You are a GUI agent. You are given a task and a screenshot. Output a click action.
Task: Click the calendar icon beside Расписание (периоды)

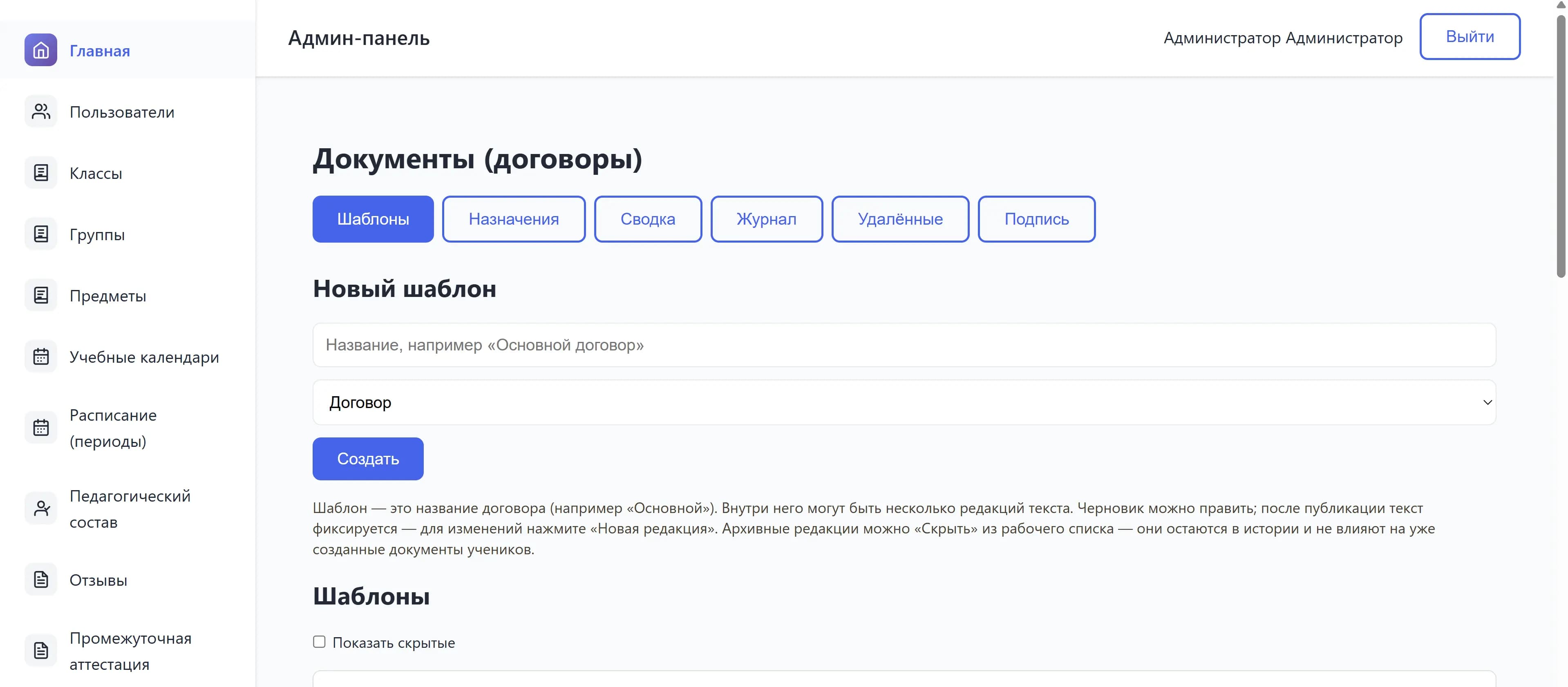[x=41, y=428]
